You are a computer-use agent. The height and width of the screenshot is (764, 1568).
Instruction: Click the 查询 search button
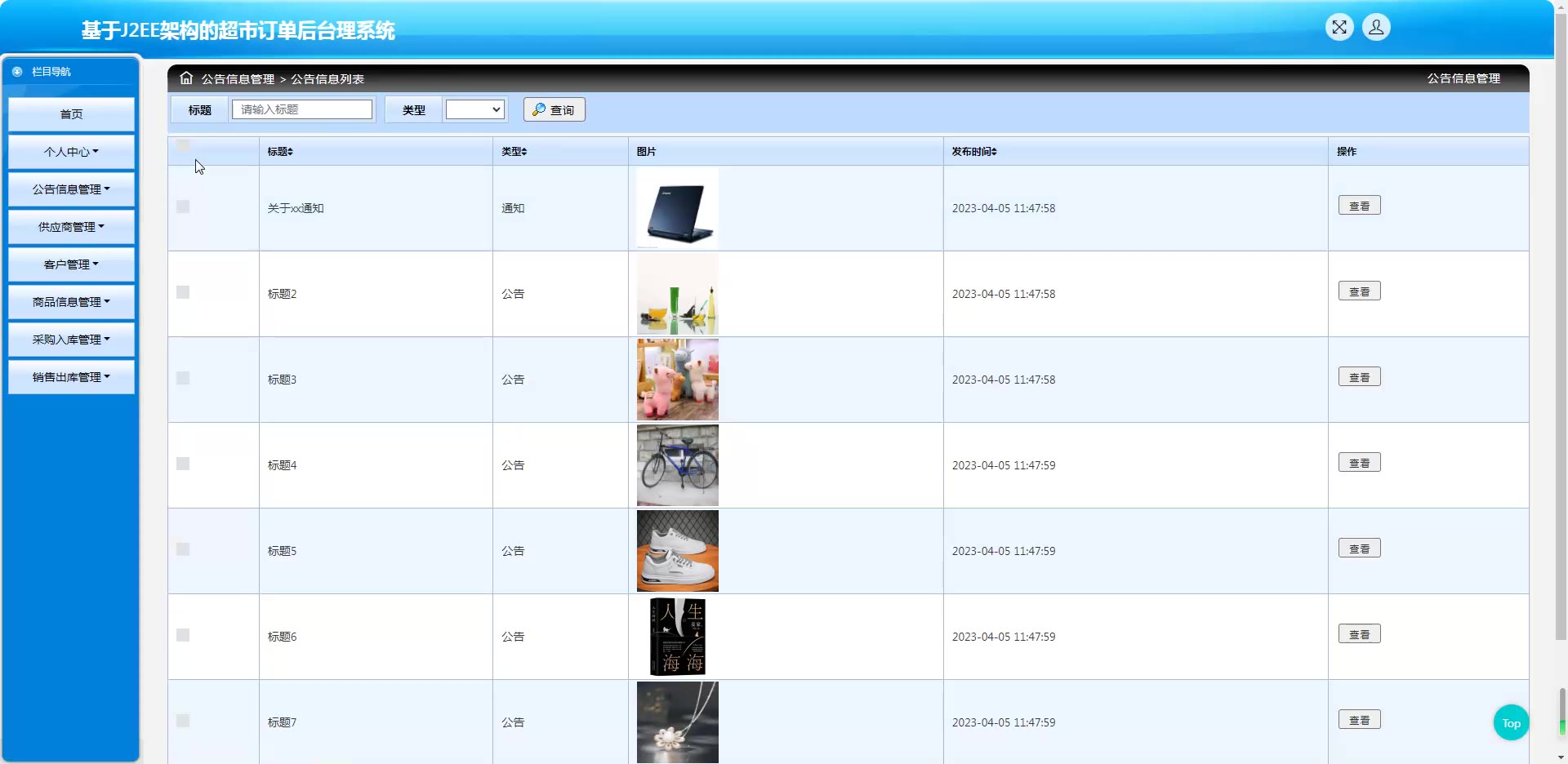click(555, 109)
